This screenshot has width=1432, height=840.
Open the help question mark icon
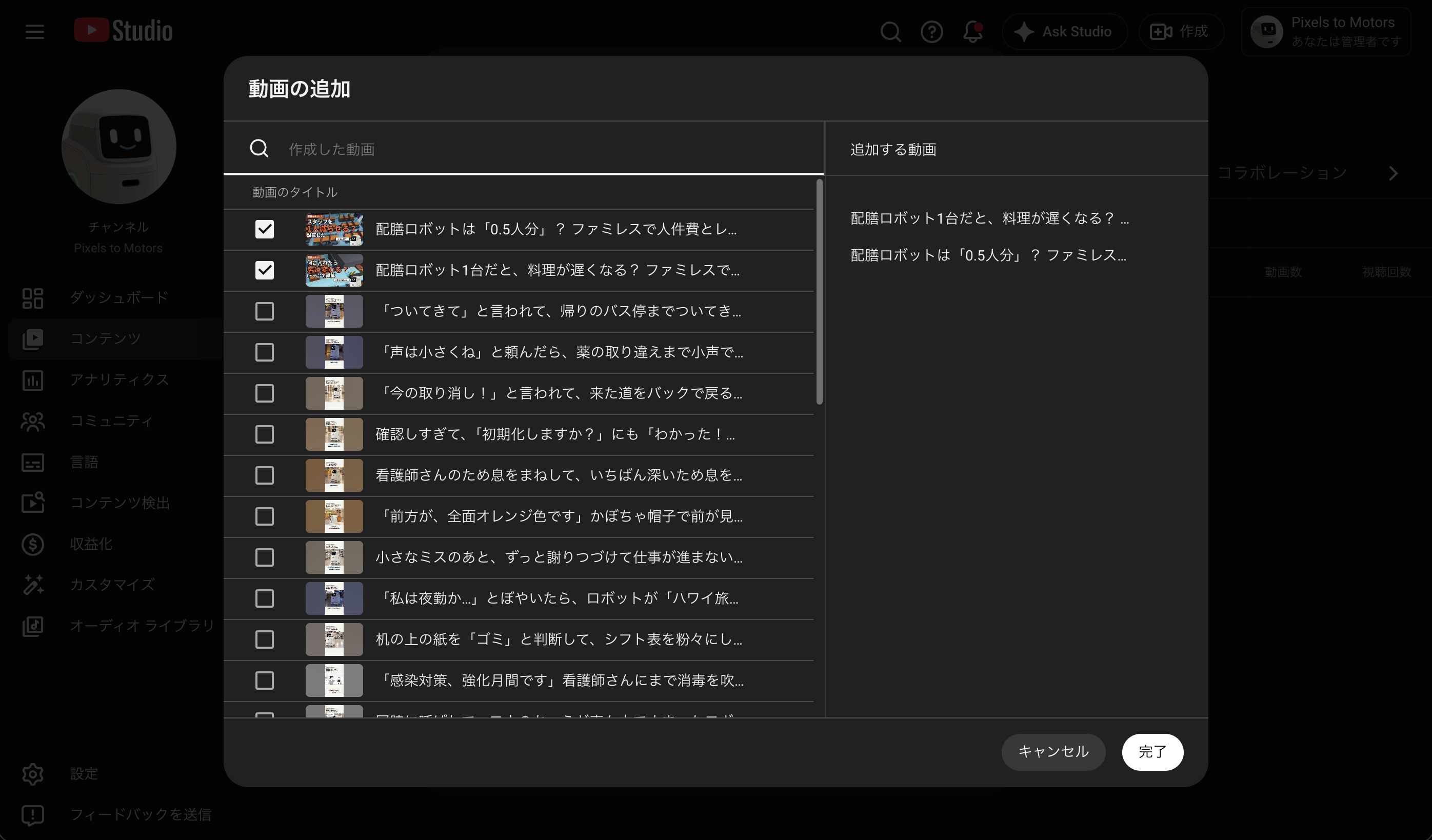tap(931, 32)
